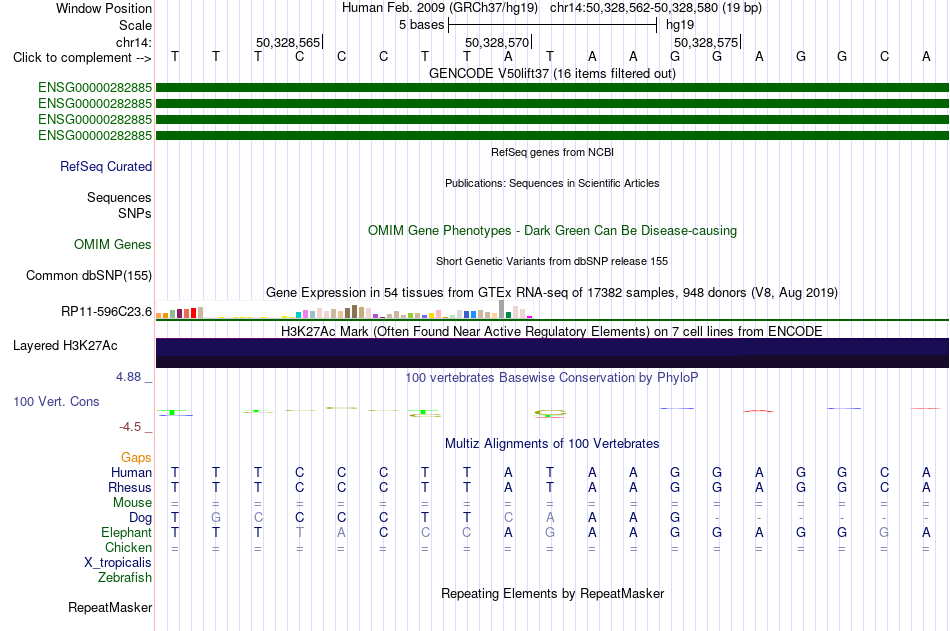950x631 pixels.
Task: Click the 'OMIM Genes' track label
Action: (x=112, y=244)
